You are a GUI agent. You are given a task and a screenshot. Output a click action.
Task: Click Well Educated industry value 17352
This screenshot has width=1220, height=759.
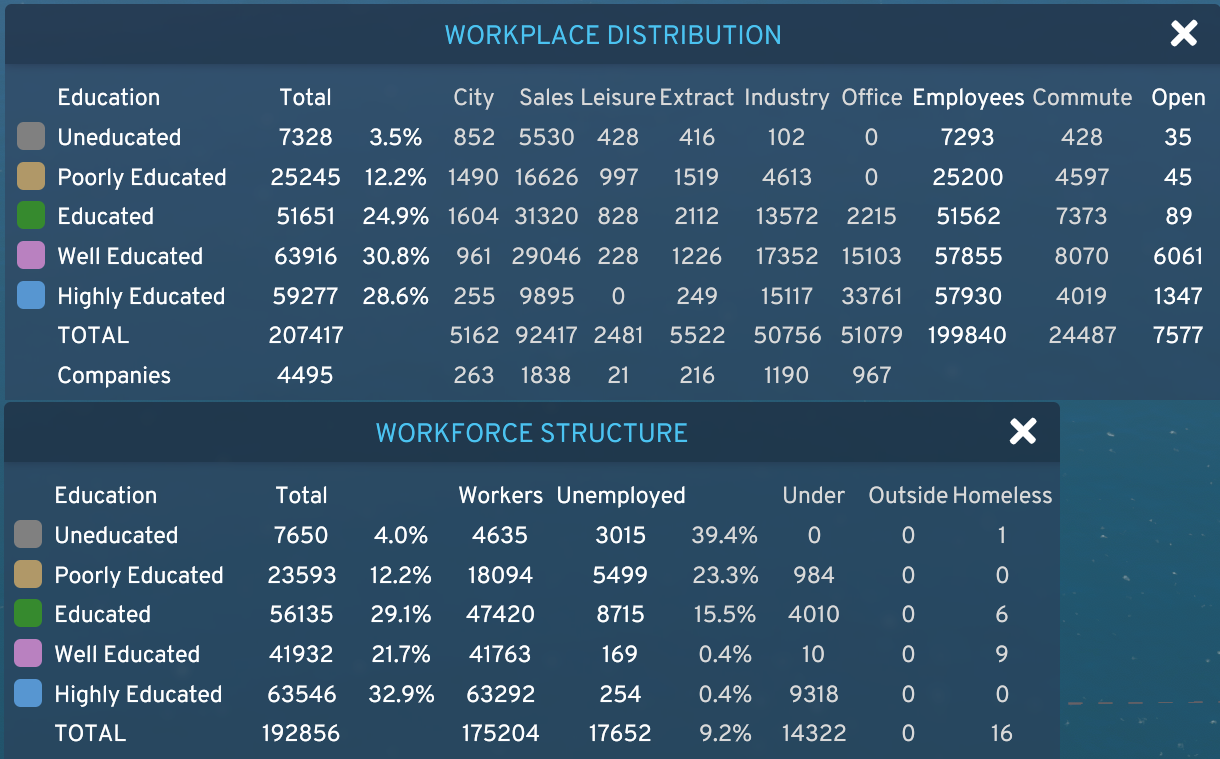click(x=787, y=256)
